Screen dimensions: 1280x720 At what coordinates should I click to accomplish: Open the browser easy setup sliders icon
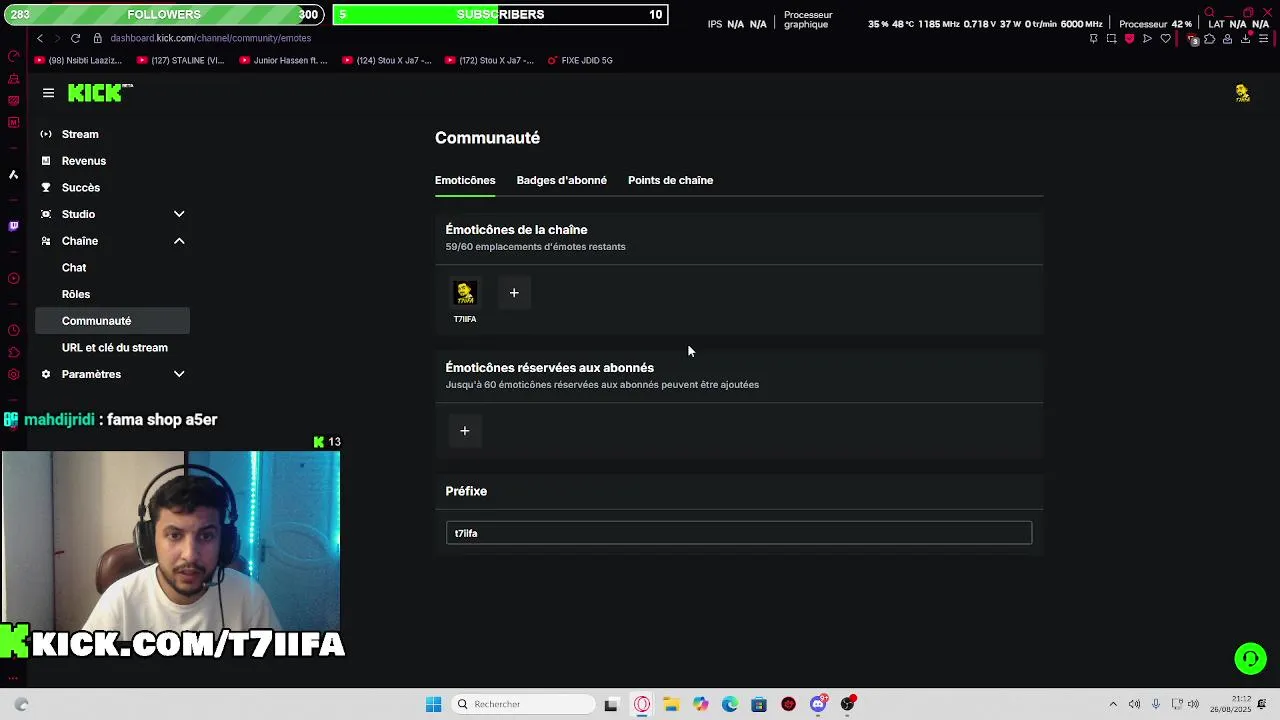(1263, 39)
